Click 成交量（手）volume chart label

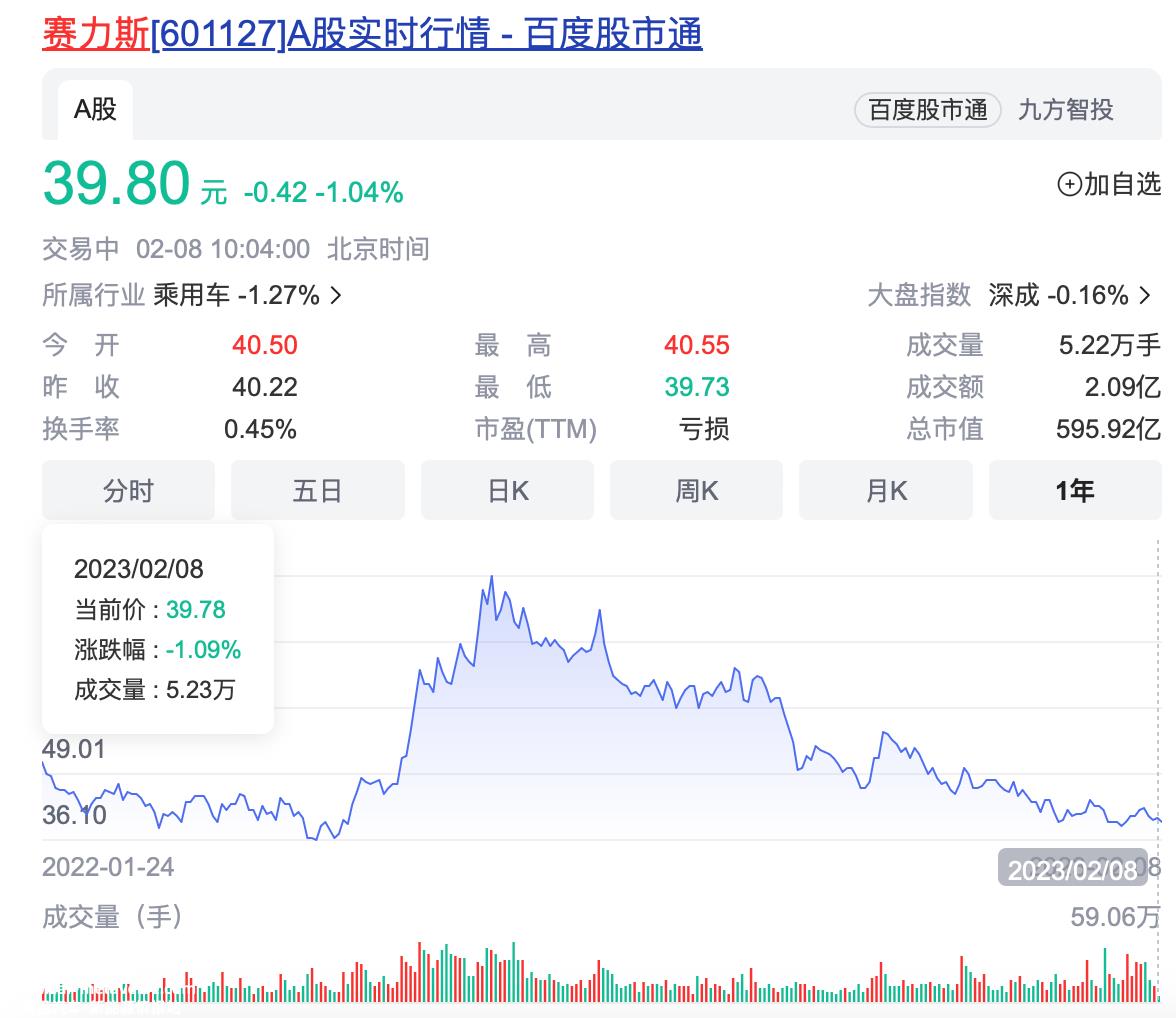[112, 917]
